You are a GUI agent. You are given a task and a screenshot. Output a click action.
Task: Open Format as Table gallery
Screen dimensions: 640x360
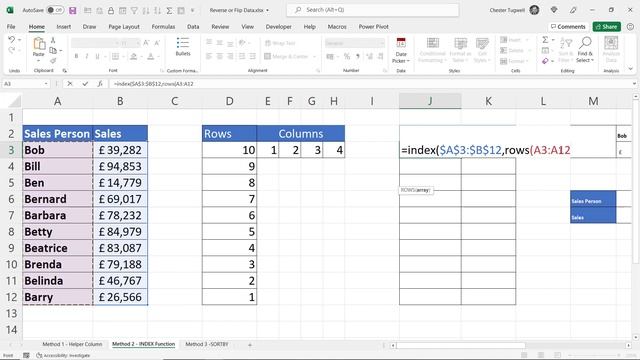460,50
